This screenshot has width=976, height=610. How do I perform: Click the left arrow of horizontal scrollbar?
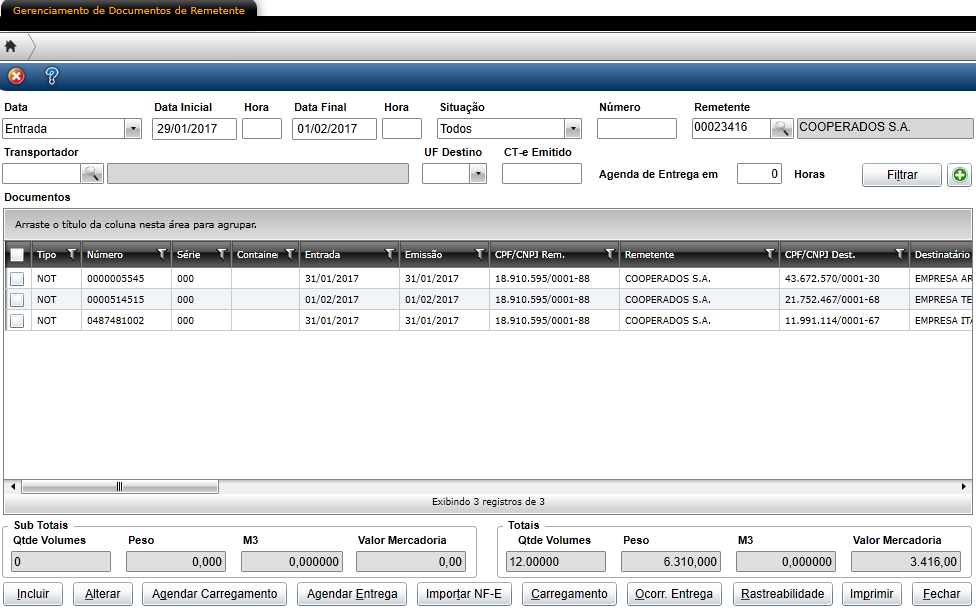pyautogui.click(x=13, y=487)
